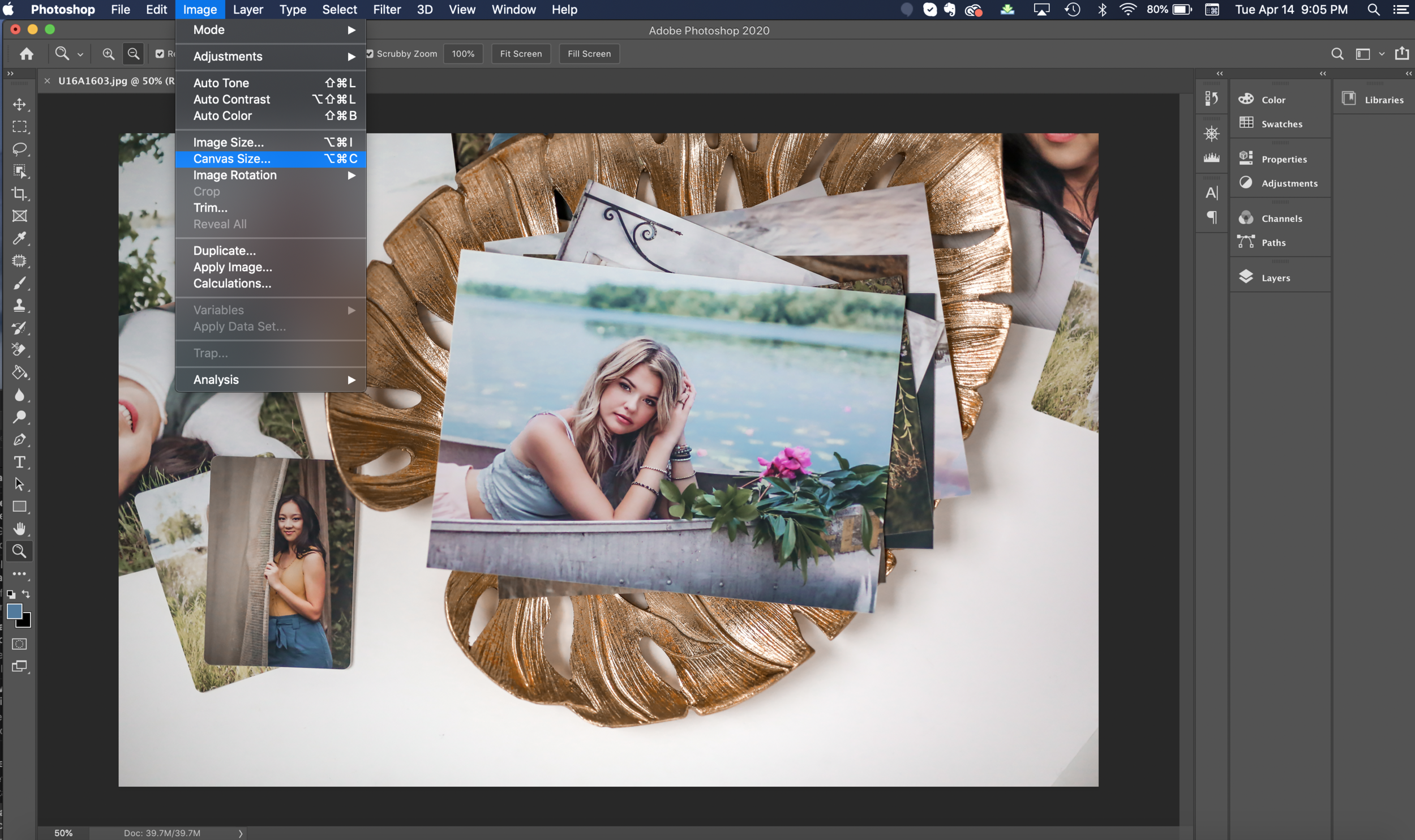Open the Layers panel

[x=1275, y=278]
